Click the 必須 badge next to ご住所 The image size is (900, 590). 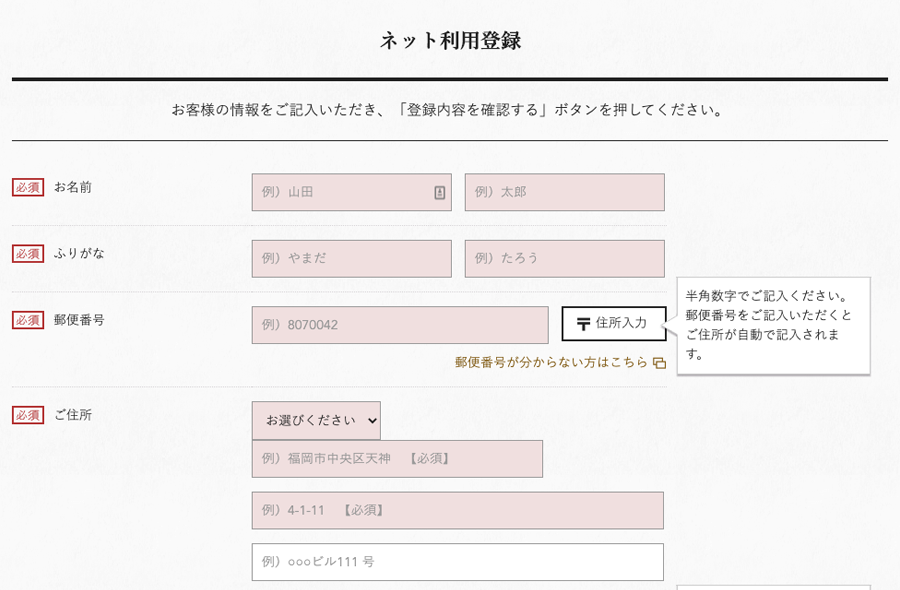pos(28,415)
